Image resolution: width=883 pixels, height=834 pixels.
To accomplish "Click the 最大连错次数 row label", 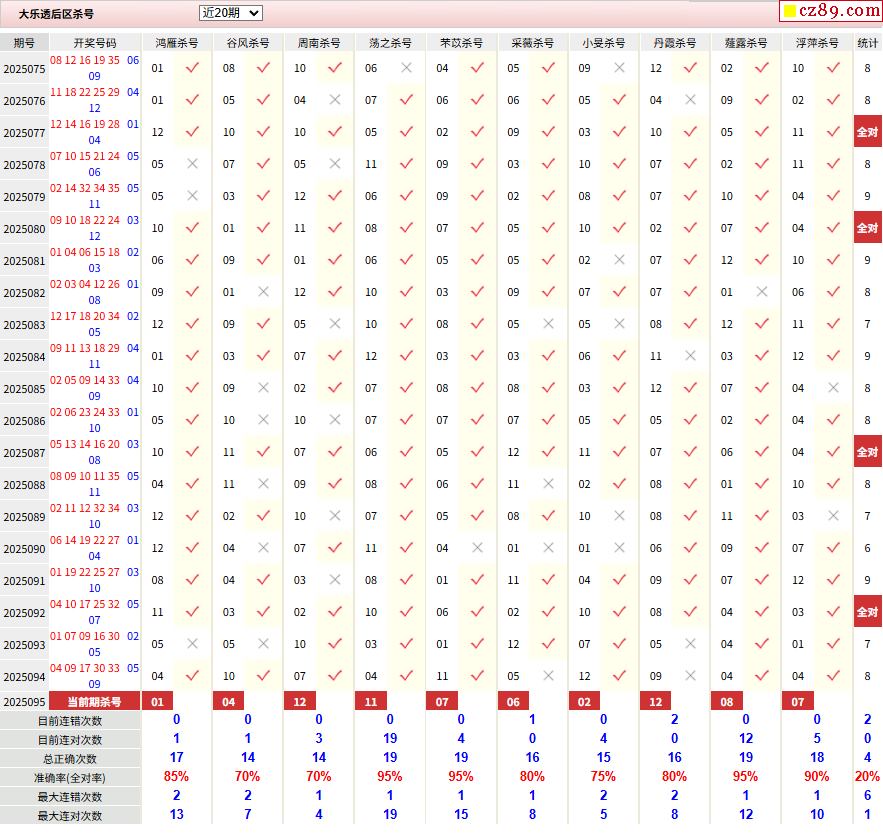I will (70, 797).
